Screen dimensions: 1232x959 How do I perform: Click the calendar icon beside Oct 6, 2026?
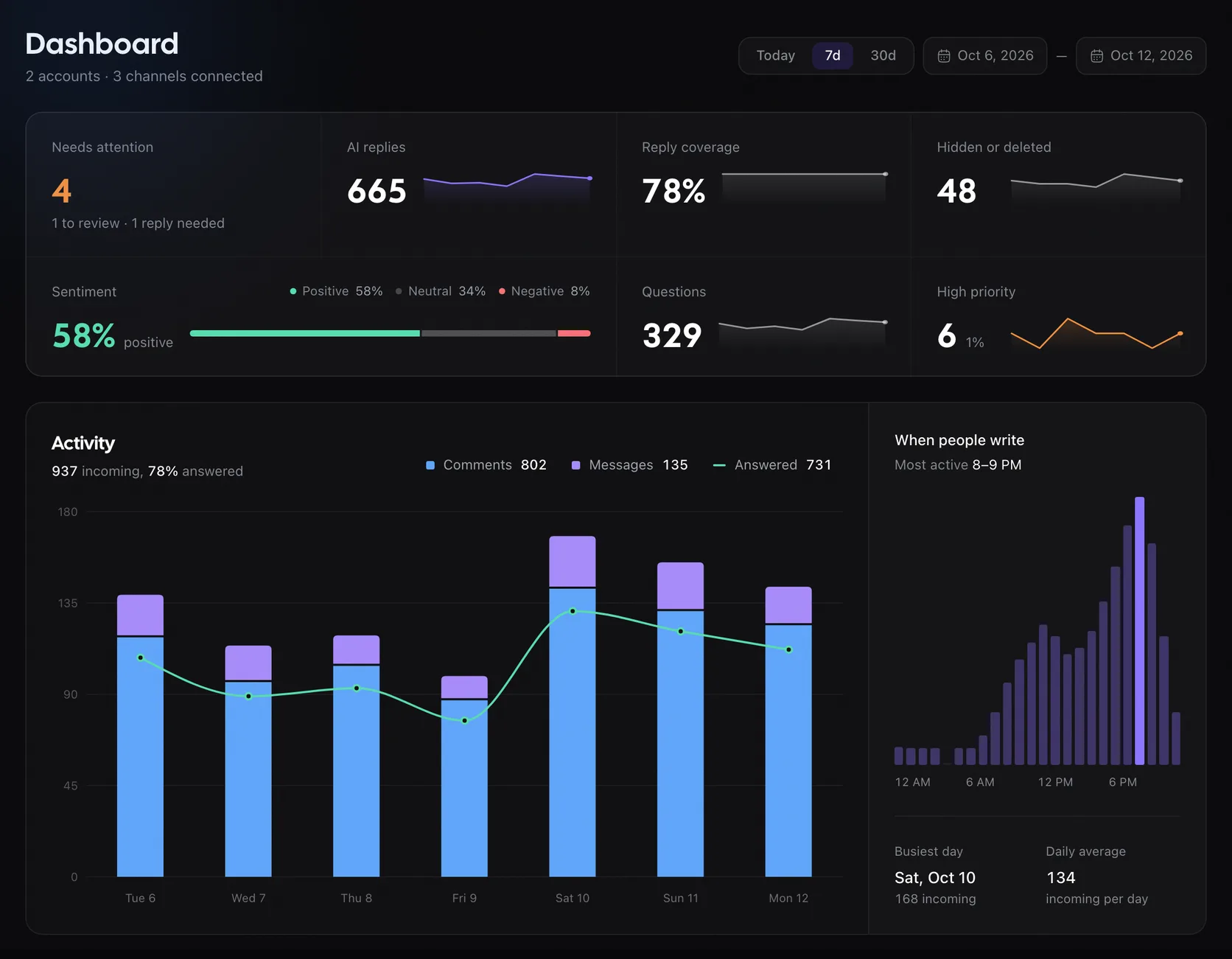(x=944, y=56)
